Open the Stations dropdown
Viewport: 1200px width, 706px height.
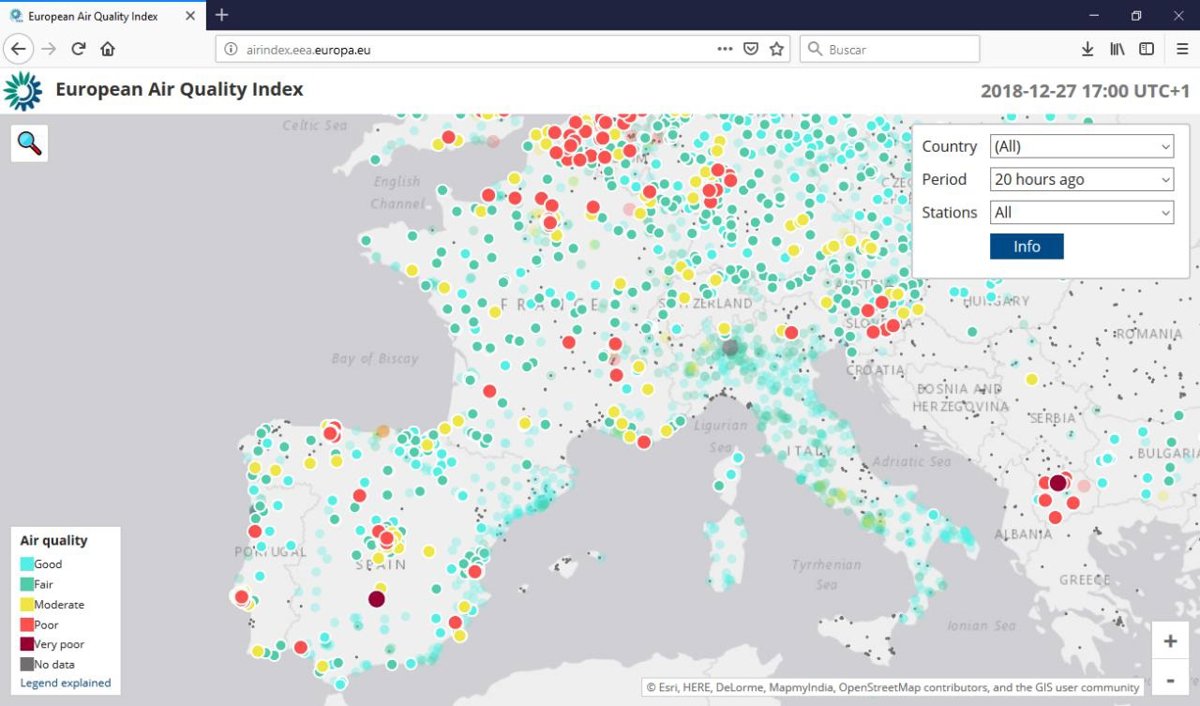(x=1081, y=212)
